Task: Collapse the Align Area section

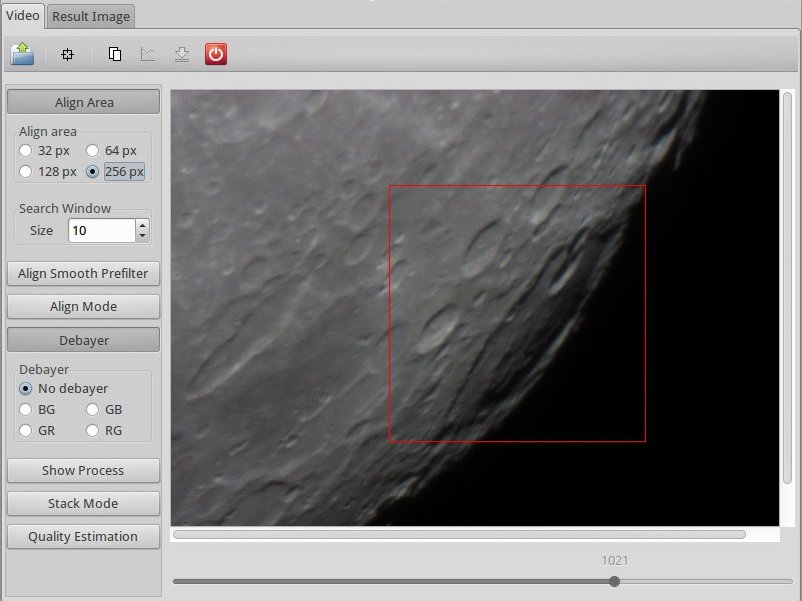Action: [83, 102]
